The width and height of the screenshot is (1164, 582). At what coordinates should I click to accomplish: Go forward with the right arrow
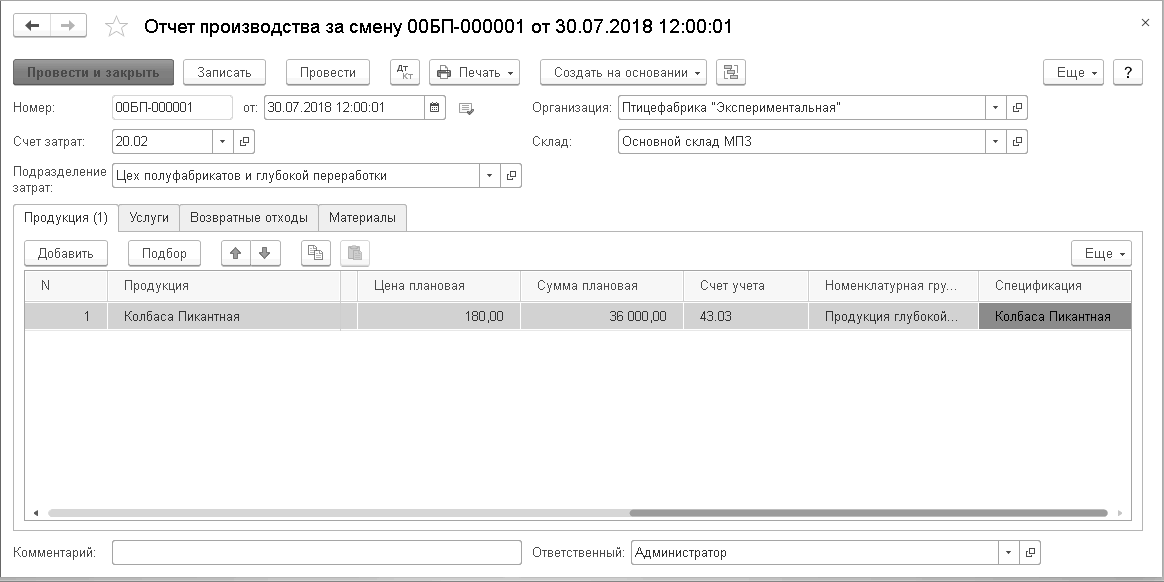click(x=68, y=26)
